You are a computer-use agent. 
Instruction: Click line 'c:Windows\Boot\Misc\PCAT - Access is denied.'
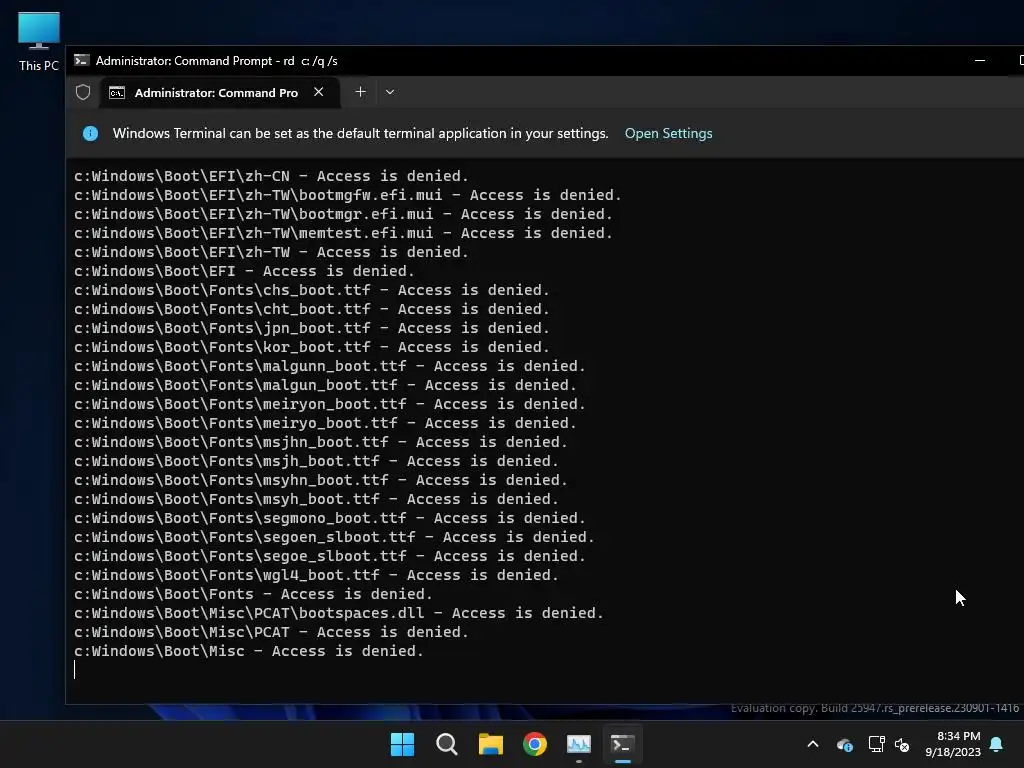coord(271,632)
